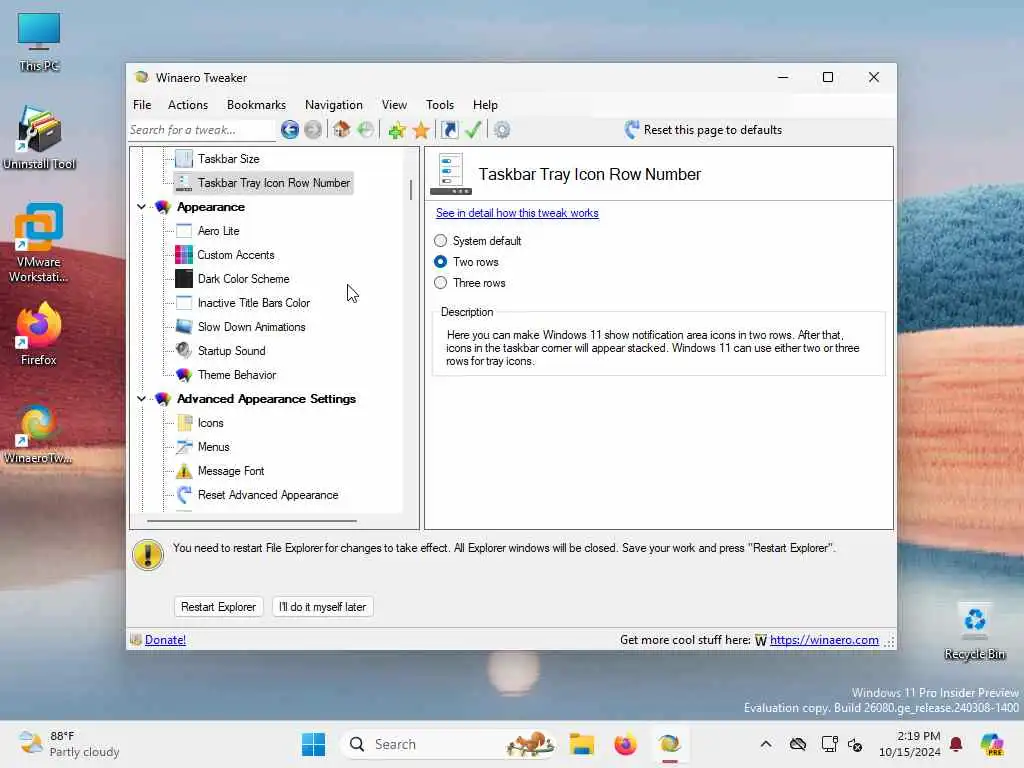Click the Custom Accents colorful icon
Viewport: 1024px width, 768px height.
[x=184, y=255]
